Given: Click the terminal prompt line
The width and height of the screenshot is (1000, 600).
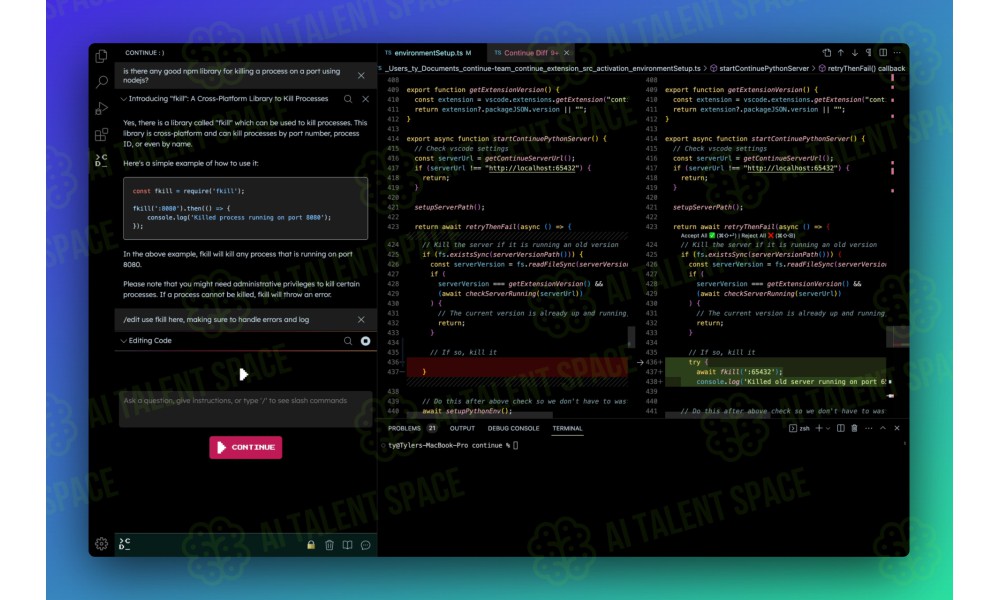Looking at the screenshot, I should (x=453, y=446).
